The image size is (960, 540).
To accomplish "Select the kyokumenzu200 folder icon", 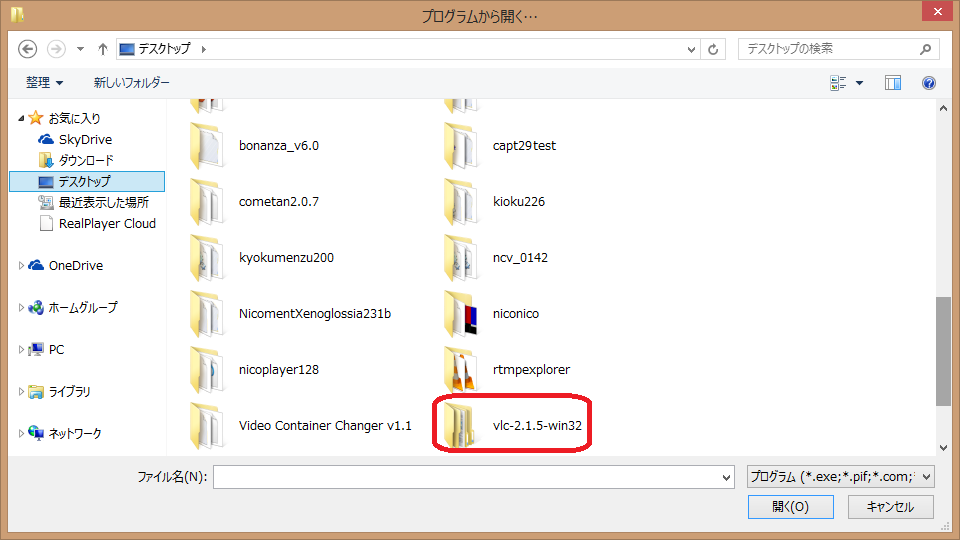I will (x=207, y=258).
